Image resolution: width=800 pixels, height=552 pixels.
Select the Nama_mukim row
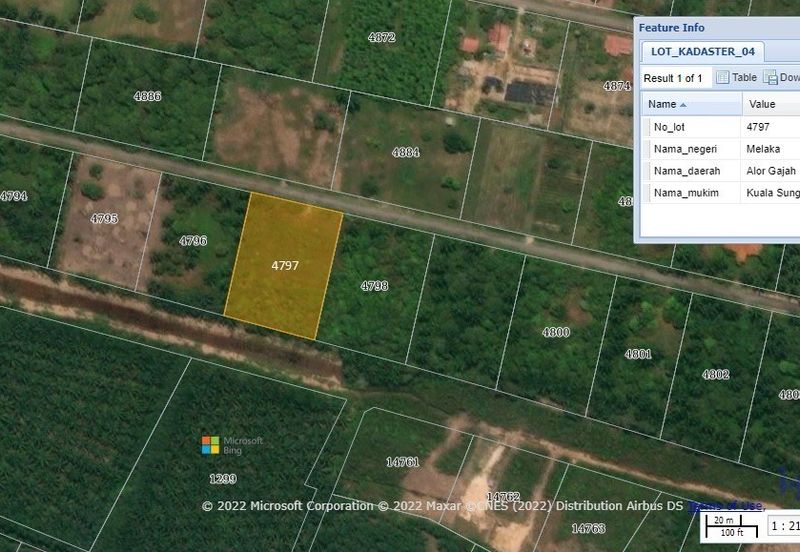(721, 193)
